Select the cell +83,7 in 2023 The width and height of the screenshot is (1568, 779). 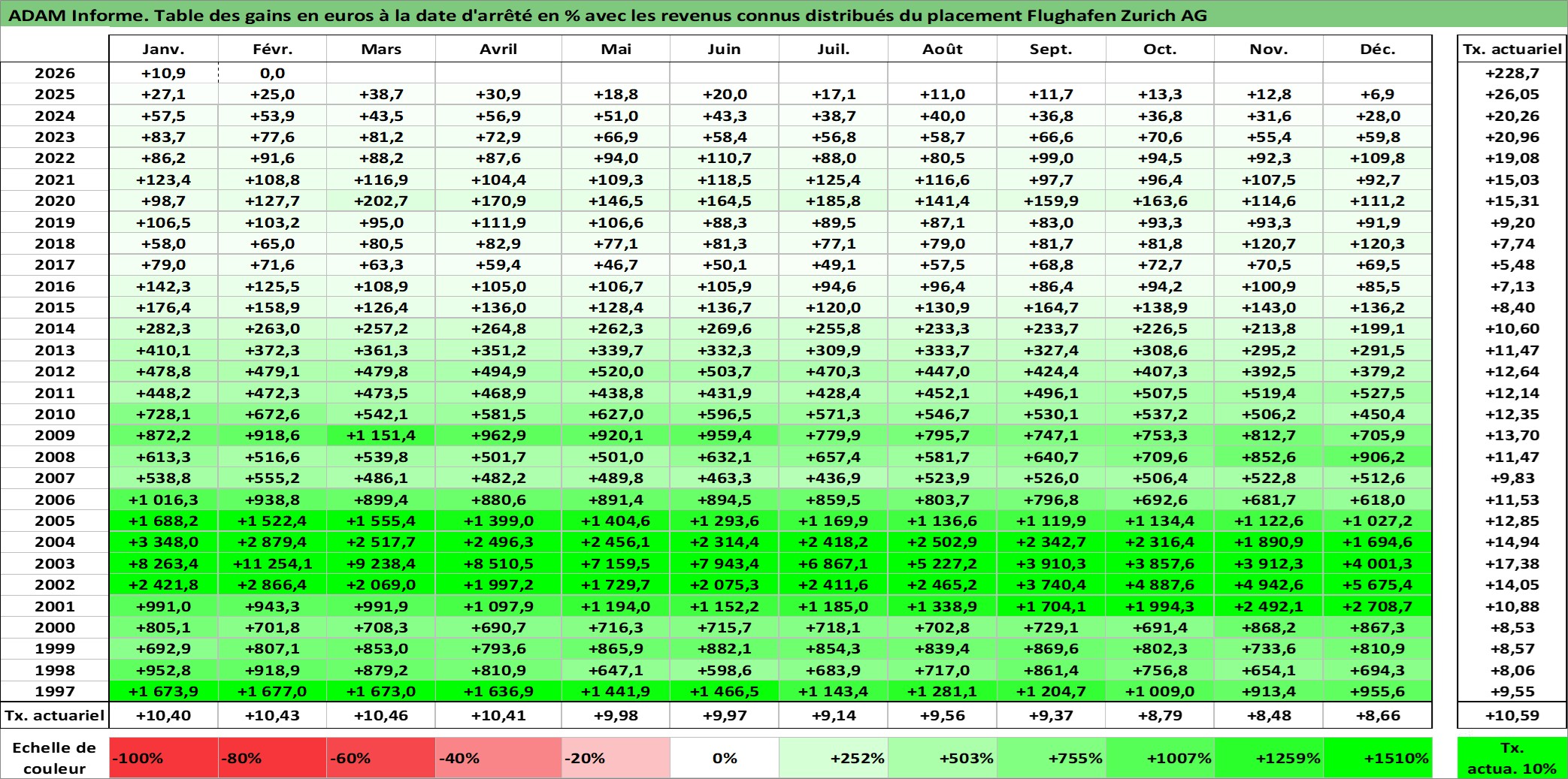163,137
